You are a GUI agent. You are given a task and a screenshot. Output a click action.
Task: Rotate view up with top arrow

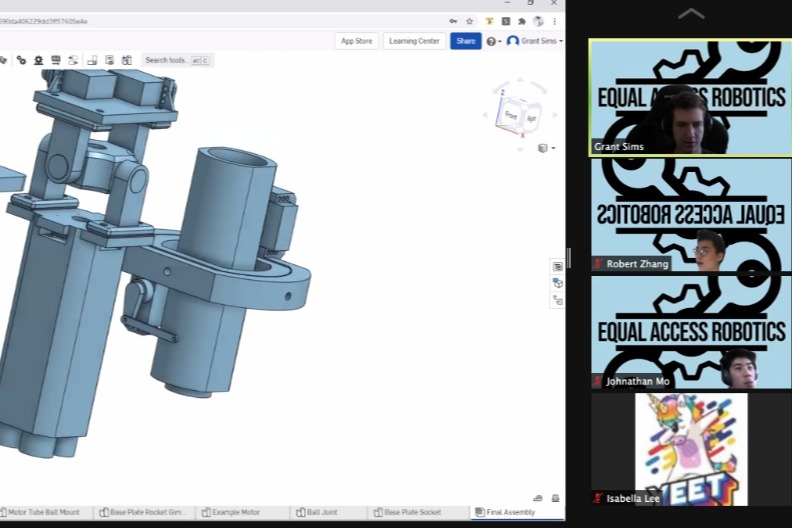[520, 80]
